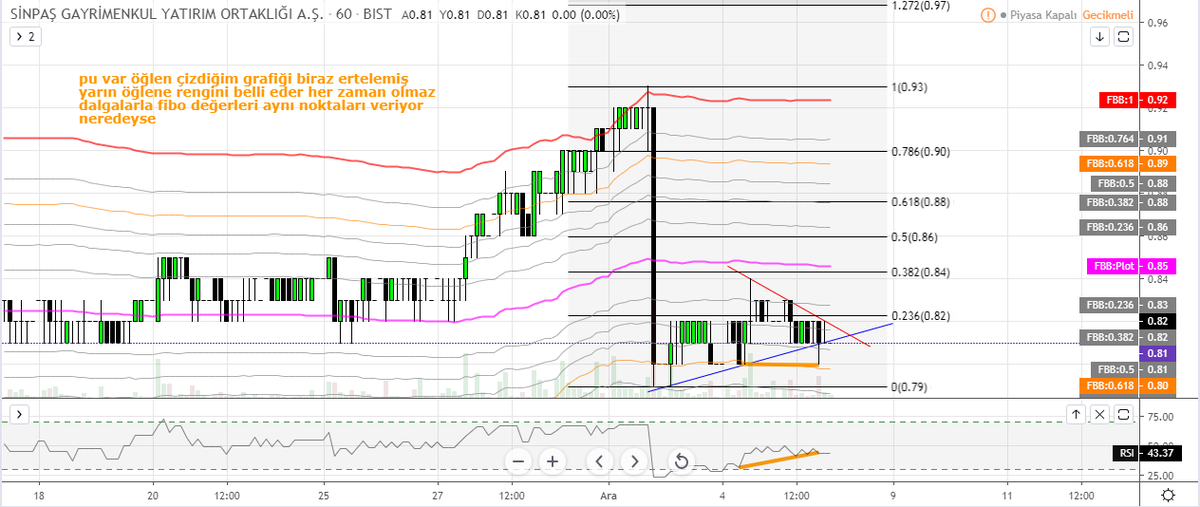The width and height of the screenshot is (1200, 507).
Task: Move main price pane down
Action: (1100, 37)
